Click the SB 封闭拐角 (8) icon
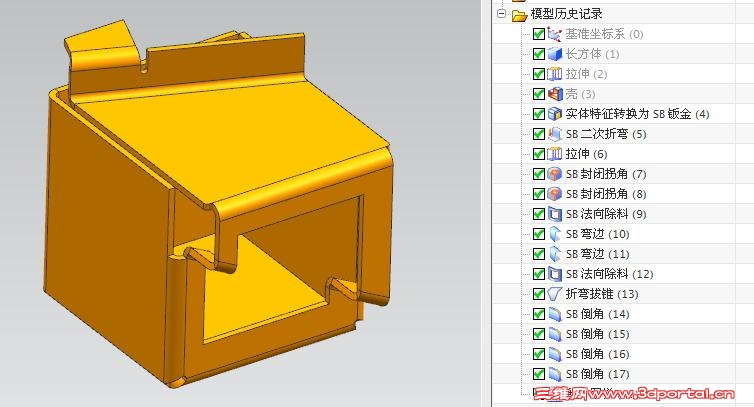The height and width of the screenshot is (407, 754). pos(554,194)
